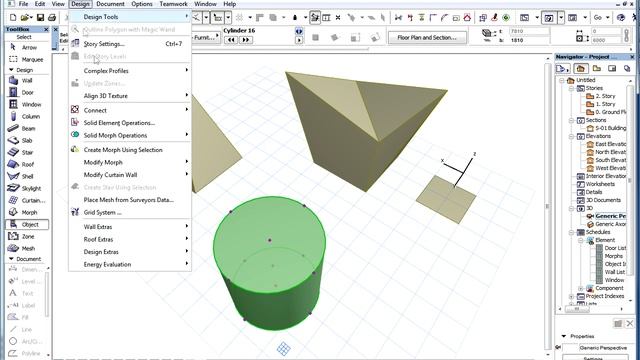Click the New document toolbar icon
Viewport: 640px width, 360px height.
click(x=13, y=18)
